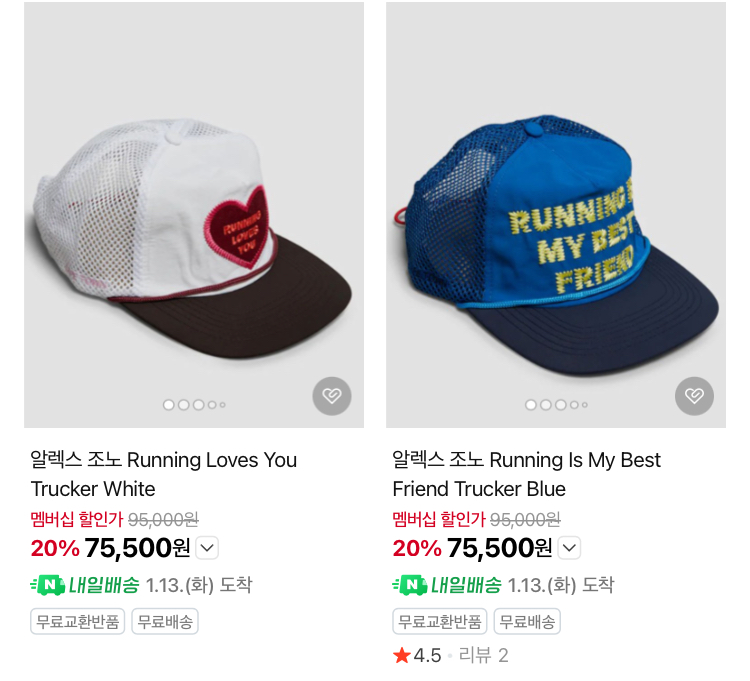Add white trucker hat to wishlist
The image size is (750, 681).
point(332,396)
